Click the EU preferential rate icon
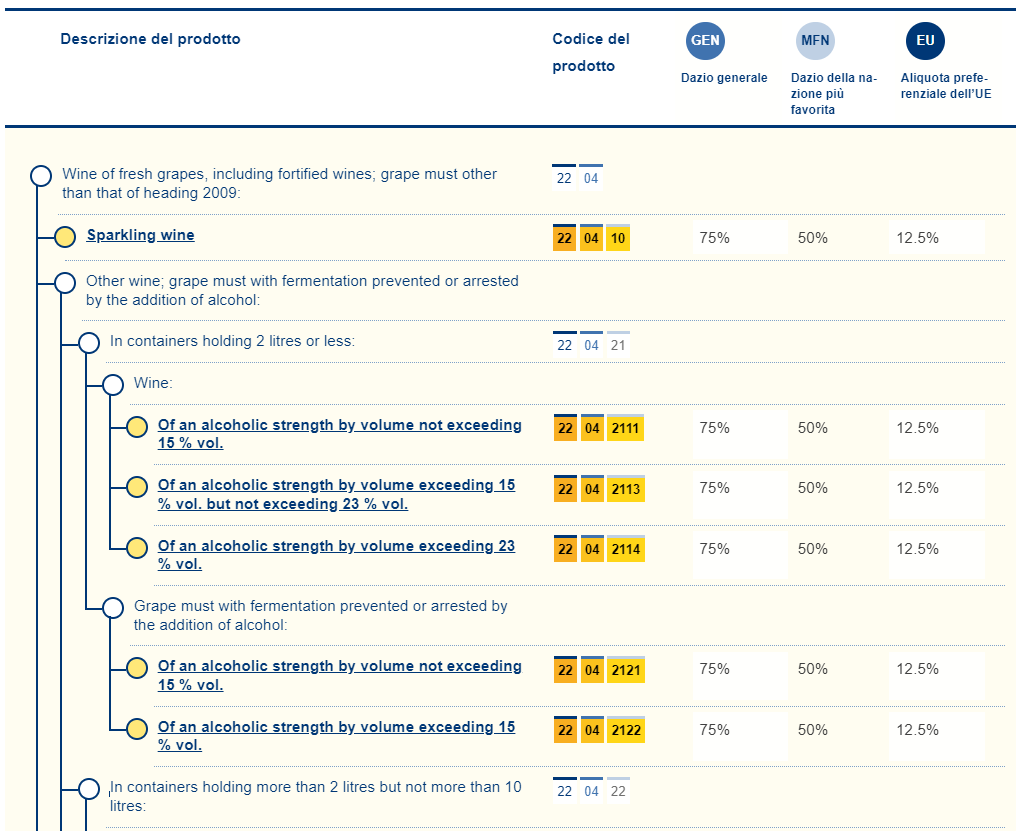This screenshot has width=1016, height=831. click(925, 41)
